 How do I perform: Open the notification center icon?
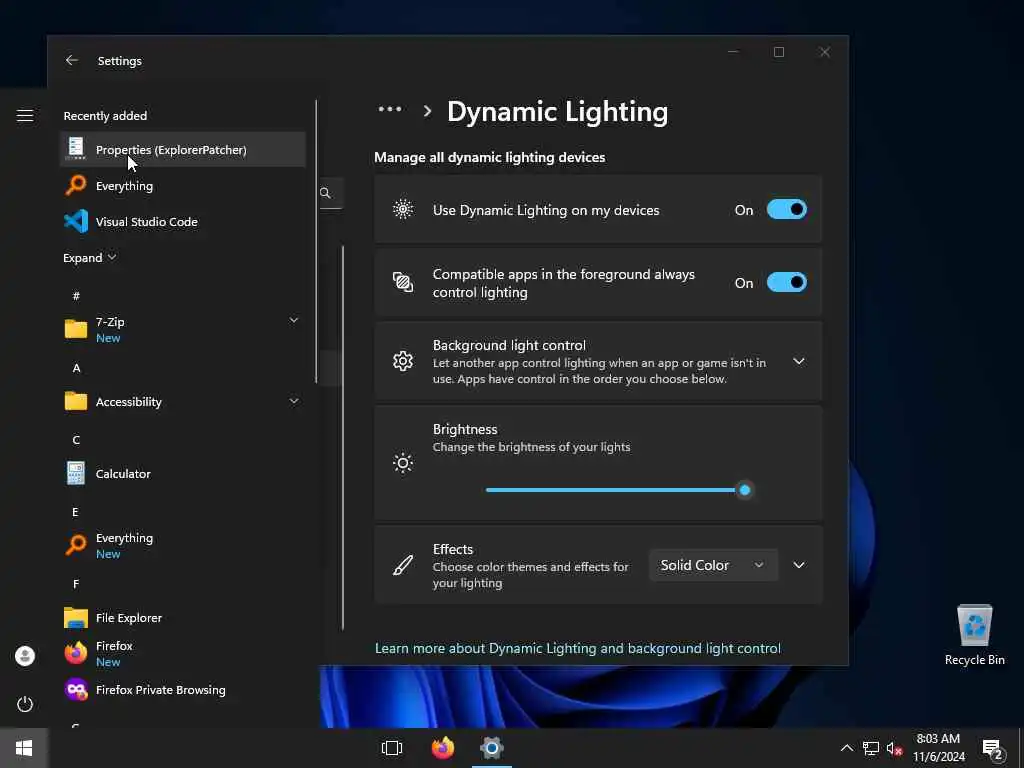pos(993,748)
